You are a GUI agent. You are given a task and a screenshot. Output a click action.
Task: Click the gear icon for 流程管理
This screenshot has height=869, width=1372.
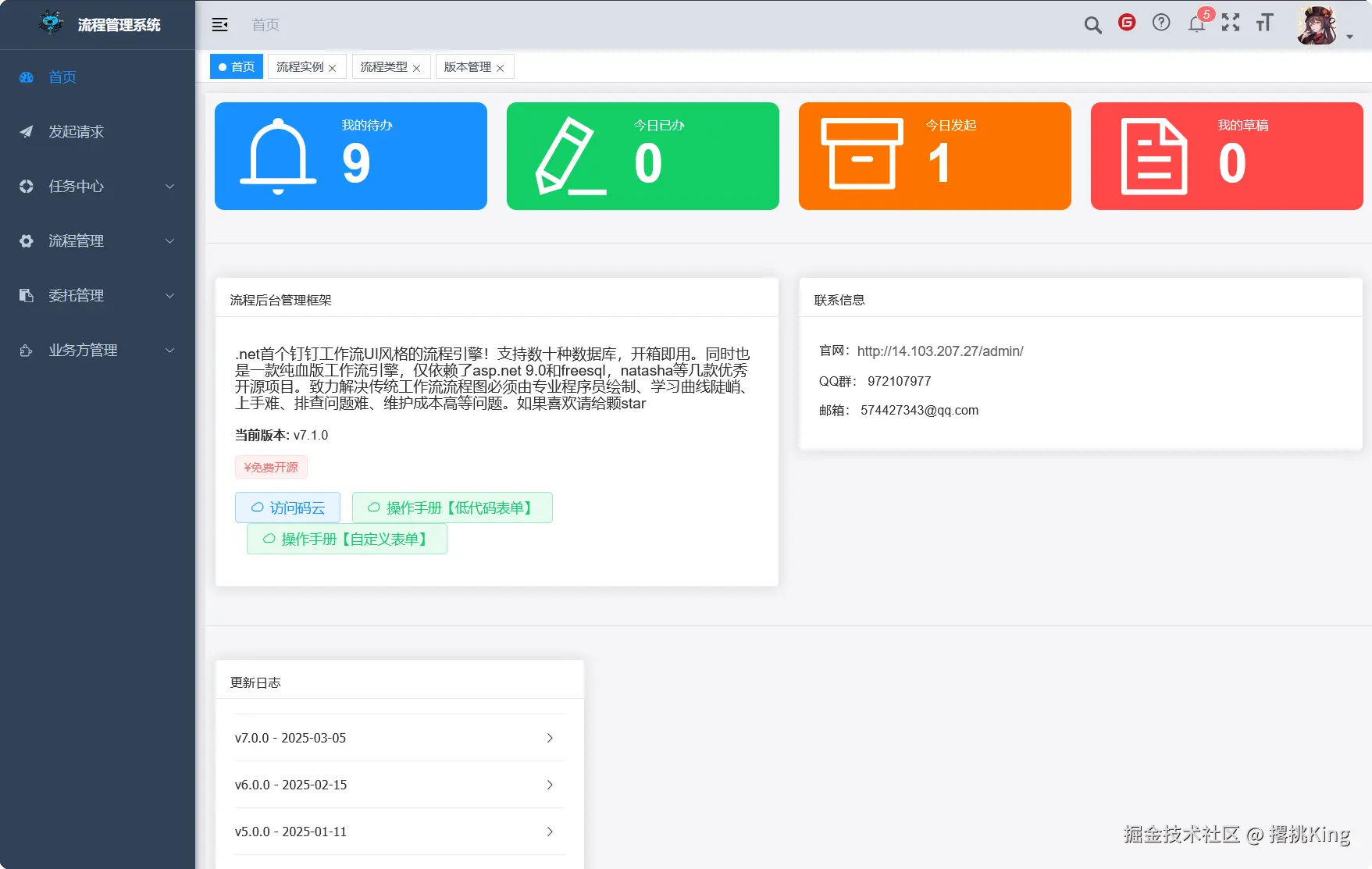27,241
